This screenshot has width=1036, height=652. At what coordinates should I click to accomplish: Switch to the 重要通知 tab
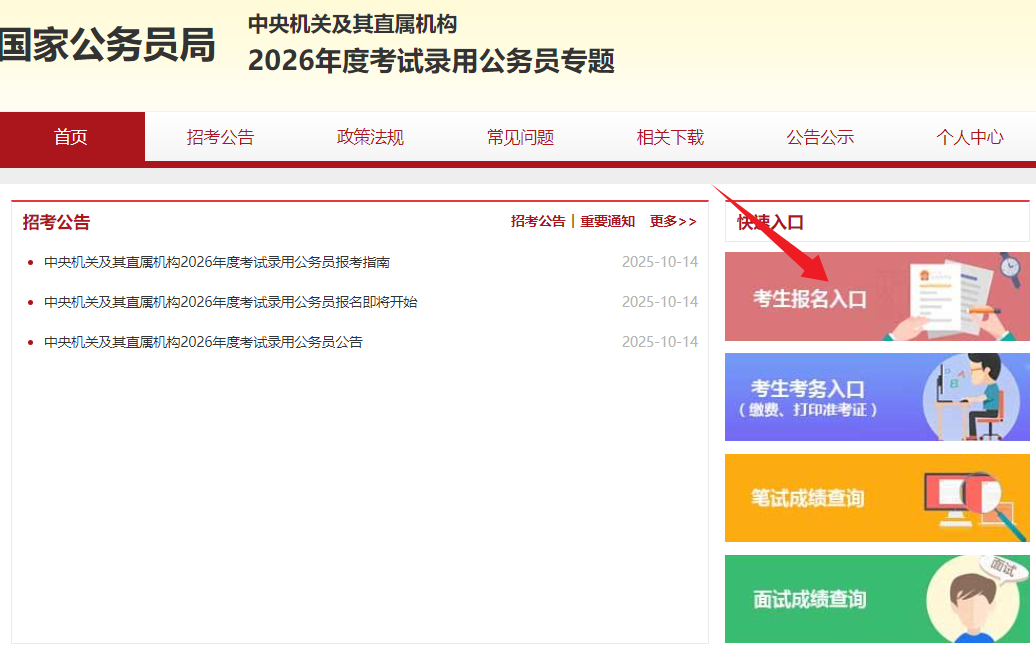(607, 222)
